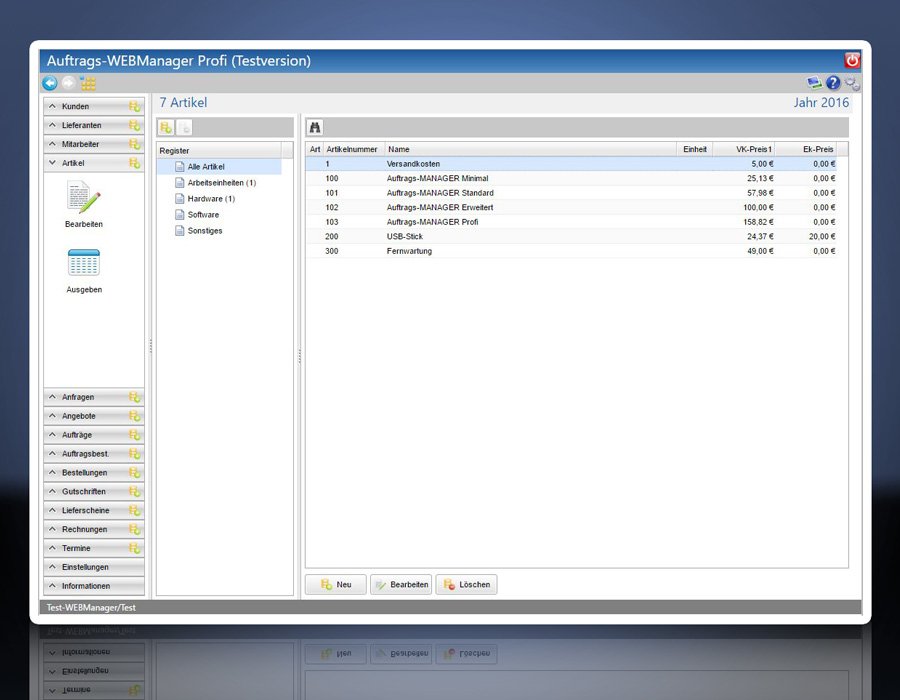Click add icon next to Bestellungen
The height and width of the screenshot is (700, 900).
pos(134,473)
